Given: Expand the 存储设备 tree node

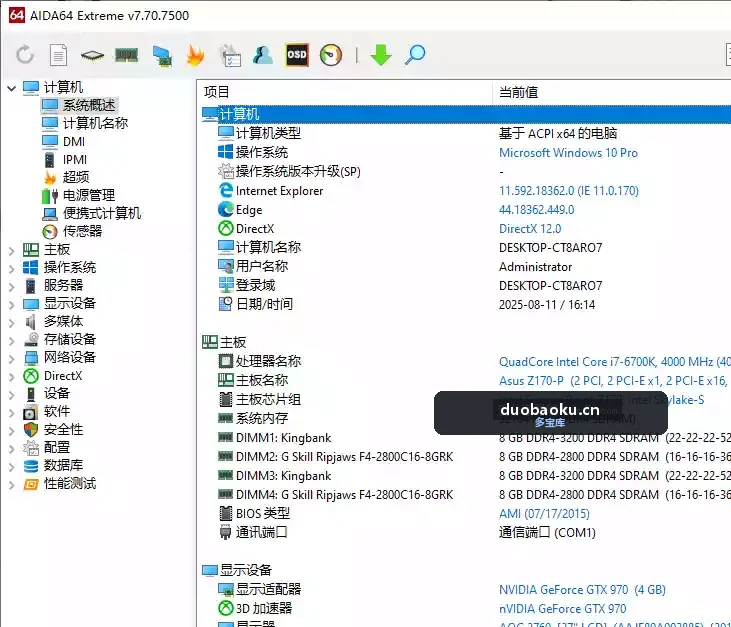Looking at the screenshot, I should 11,340.
